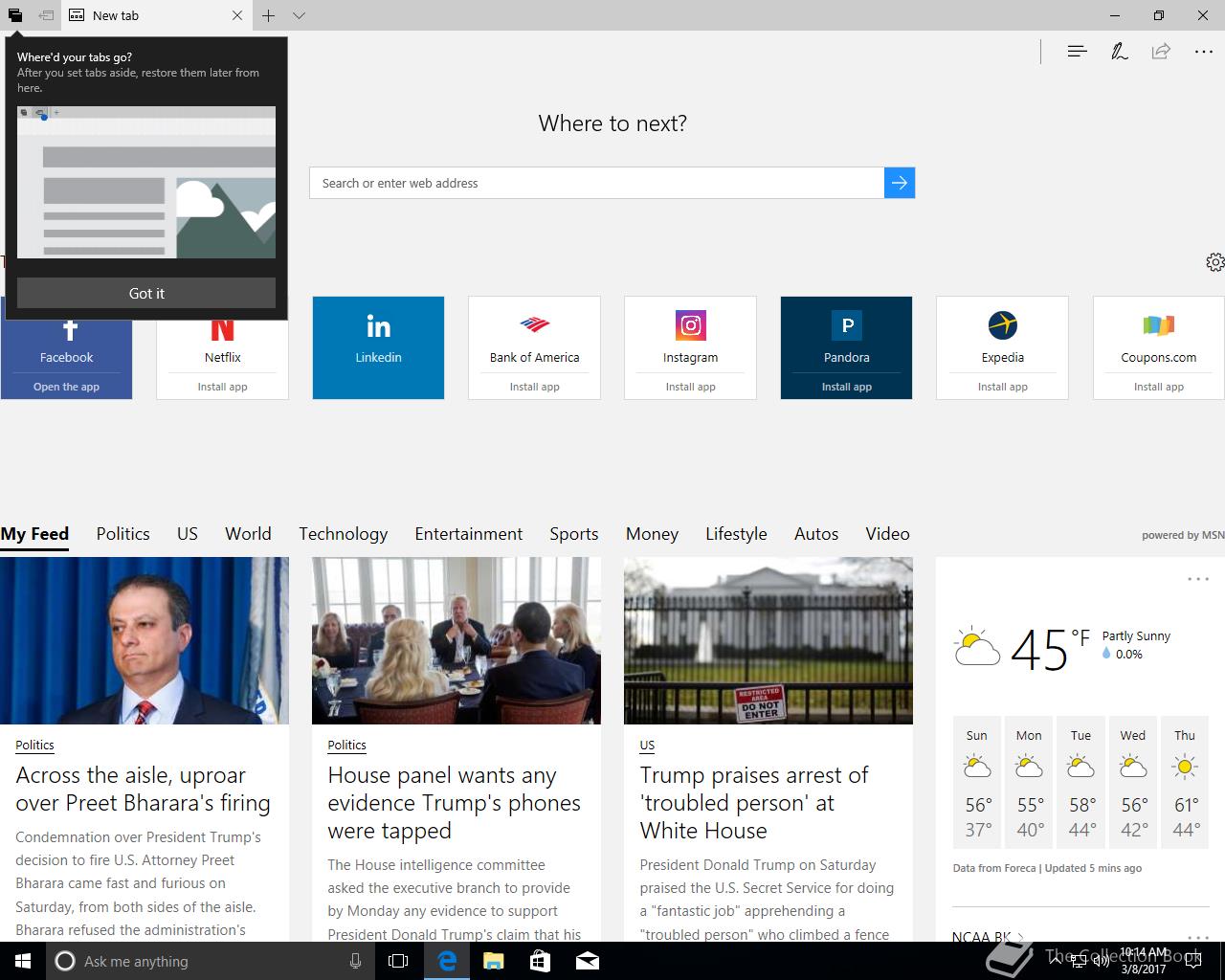Switch to the Politics feed tab
Image resolution: width=1225 pixels, height=980 pixels.
pyautogui.click(x=122, y=534)
